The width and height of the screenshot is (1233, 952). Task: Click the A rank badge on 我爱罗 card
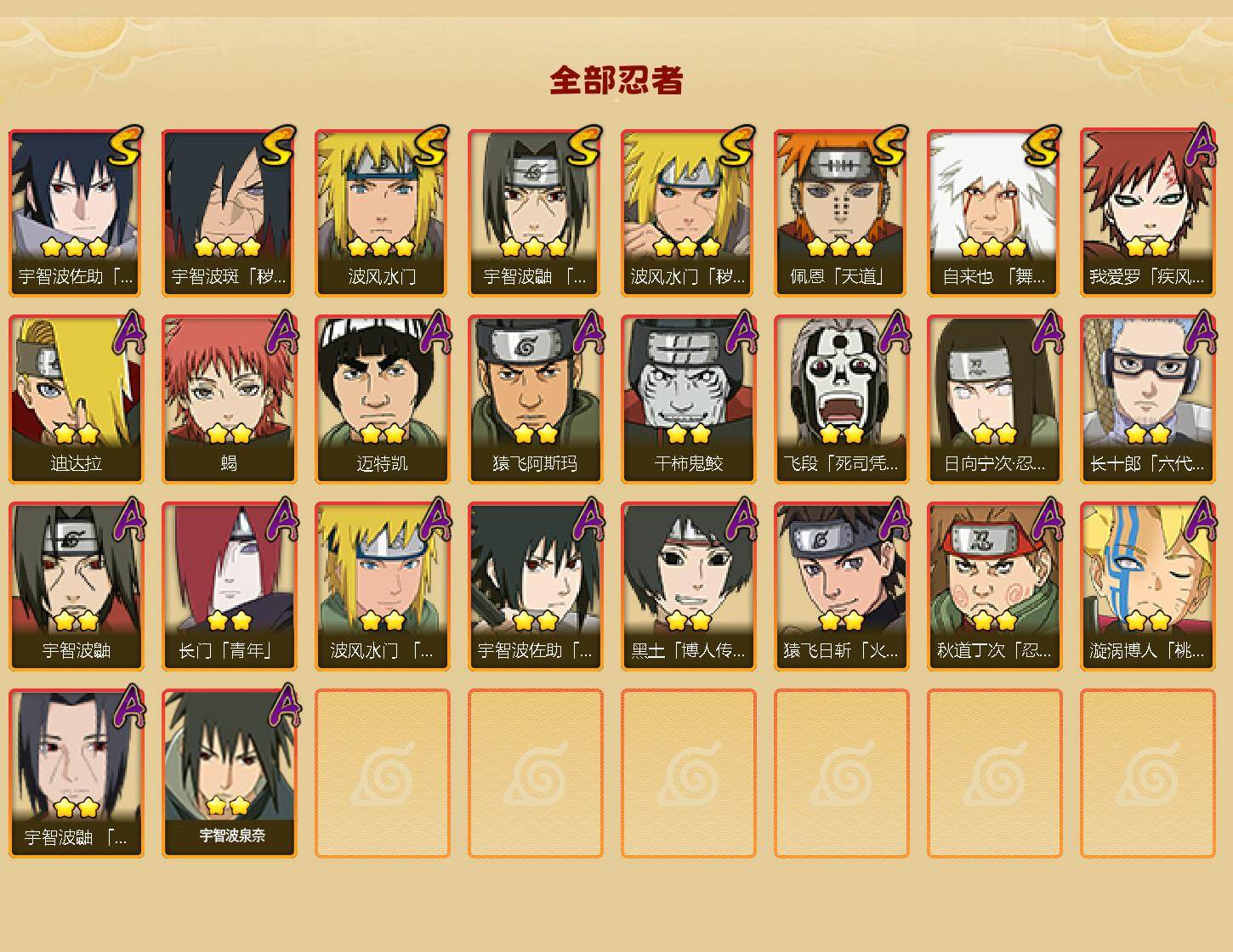(1201, 144)
